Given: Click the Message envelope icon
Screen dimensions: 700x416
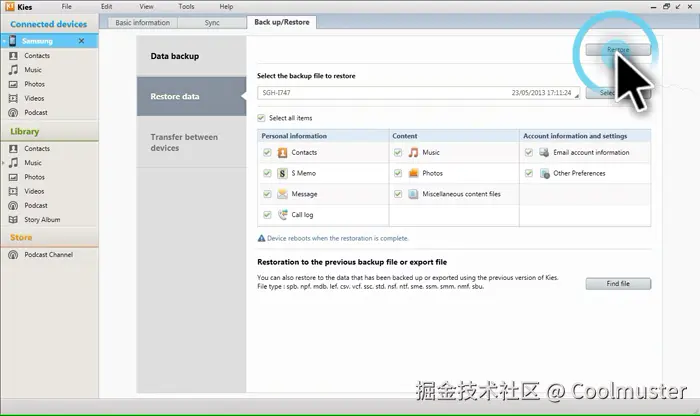Looking at the screenshot, I should (282, 194).
